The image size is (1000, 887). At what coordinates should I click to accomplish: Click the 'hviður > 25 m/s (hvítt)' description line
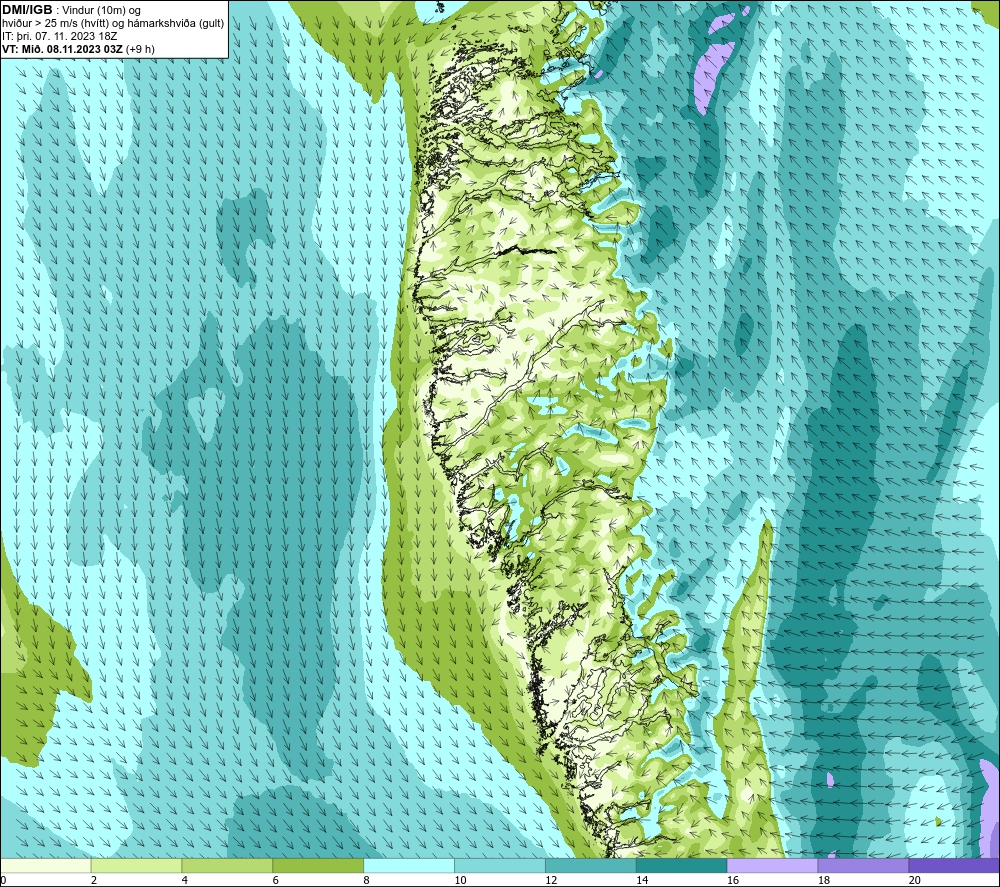tap(114, 23)
